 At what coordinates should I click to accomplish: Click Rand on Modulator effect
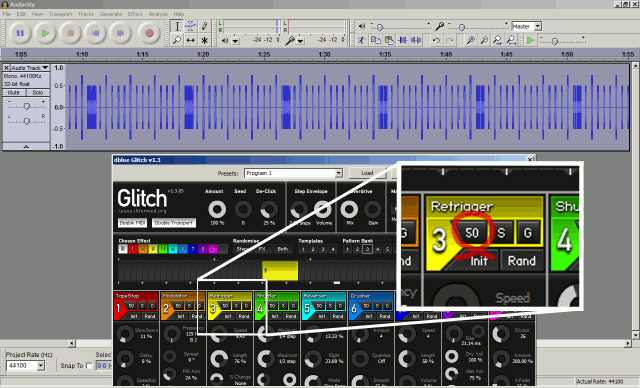pos(197,316)
